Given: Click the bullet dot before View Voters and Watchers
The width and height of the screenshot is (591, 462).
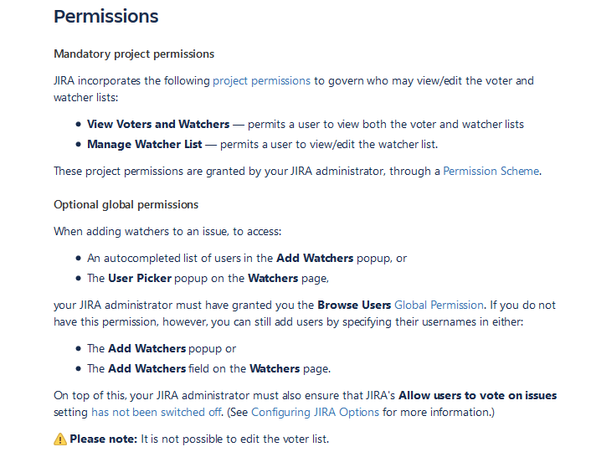Looking at the screenshot, I should coord(78,124).
